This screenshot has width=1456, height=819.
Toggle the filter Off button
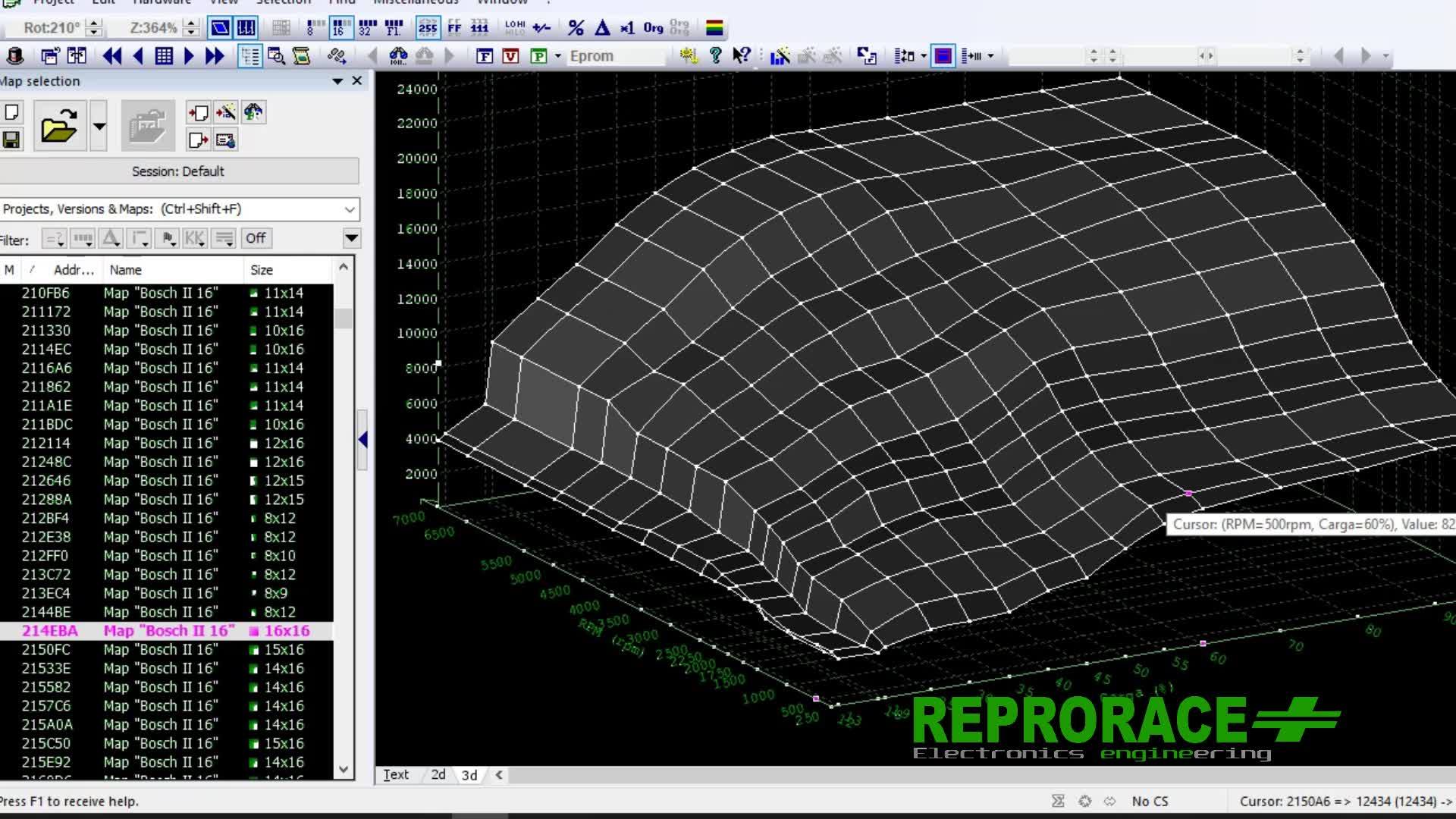click(x=256, y=238)
